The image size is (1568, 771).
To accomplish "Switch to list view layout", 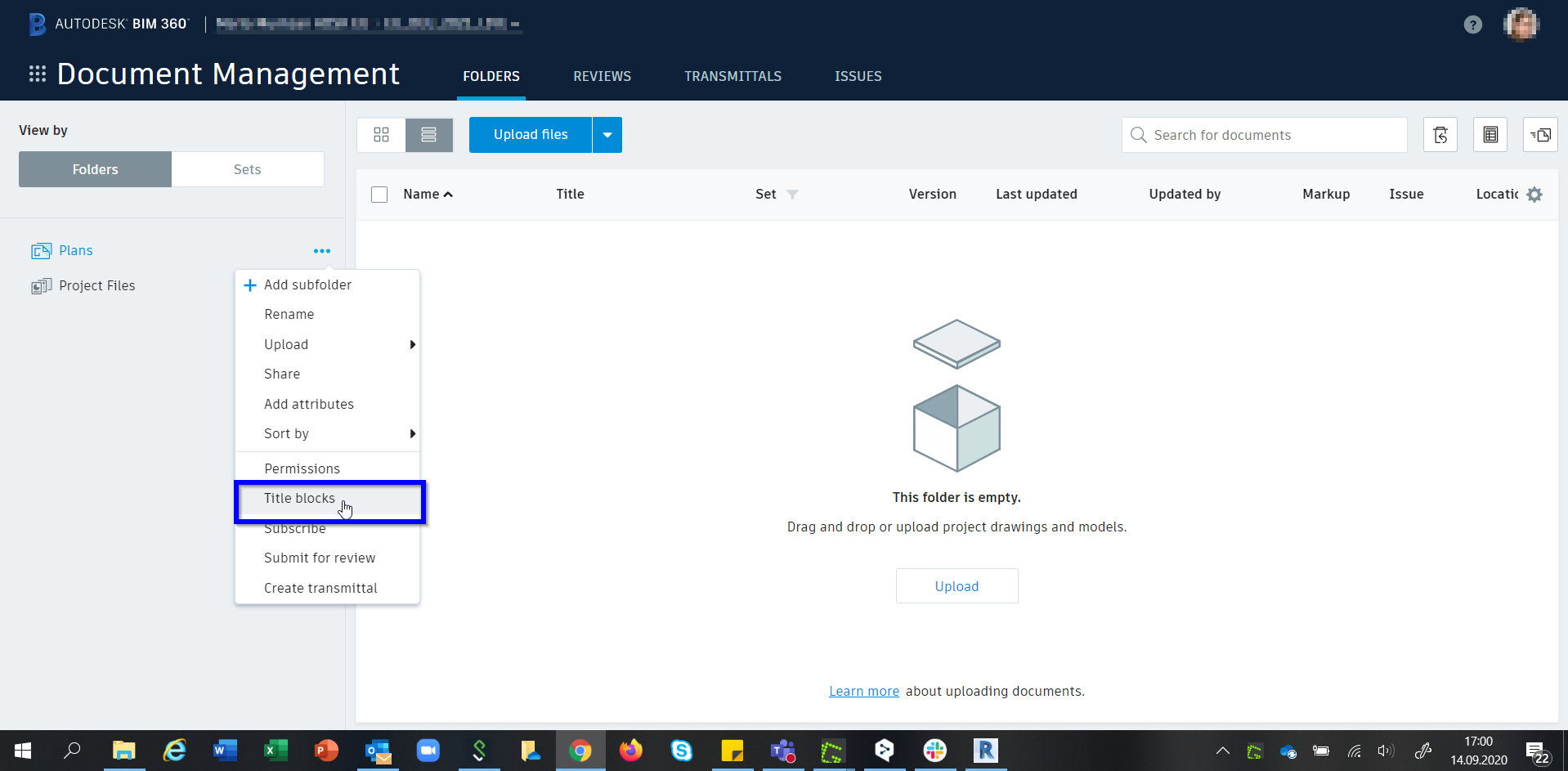I will click(x=429, y=135).
